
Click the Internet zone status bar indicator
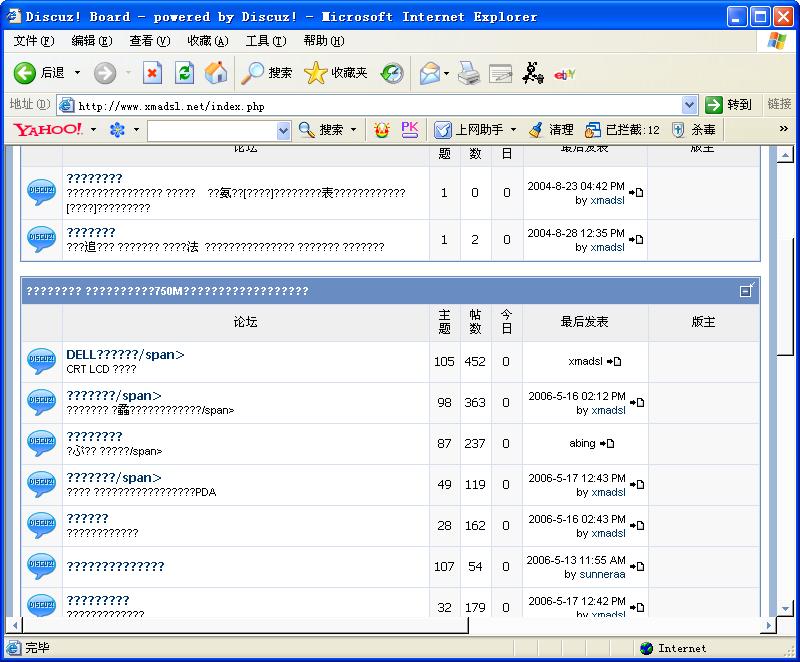point(673,648)
